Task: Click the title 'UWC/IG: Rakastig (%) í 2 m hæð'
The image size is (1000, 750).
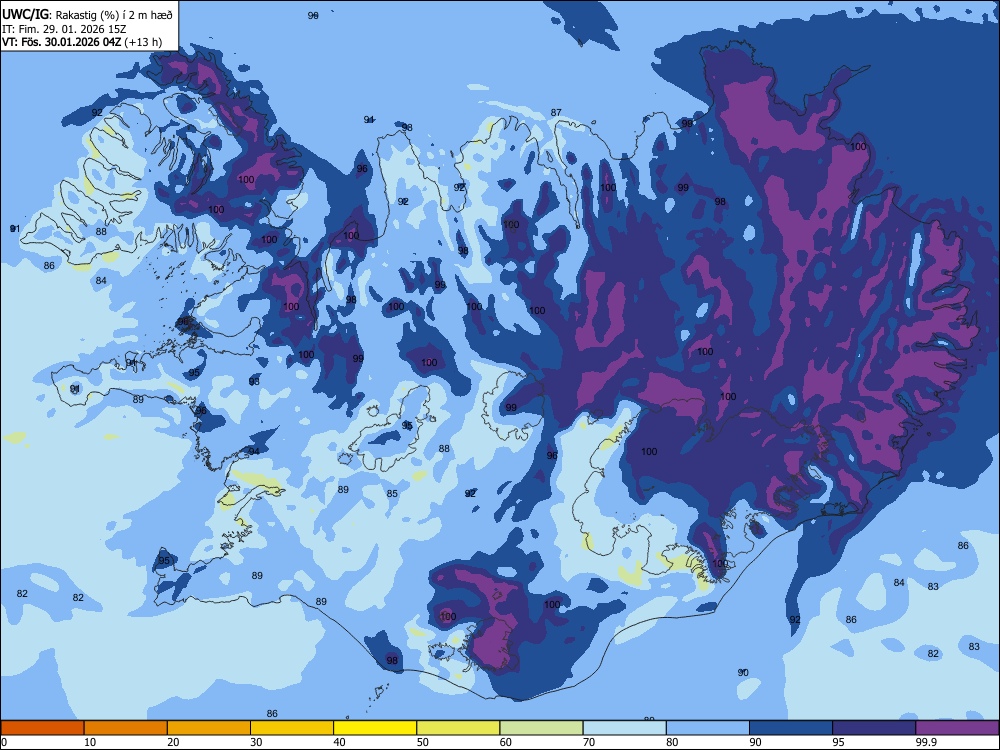Action: coord(87,15)
